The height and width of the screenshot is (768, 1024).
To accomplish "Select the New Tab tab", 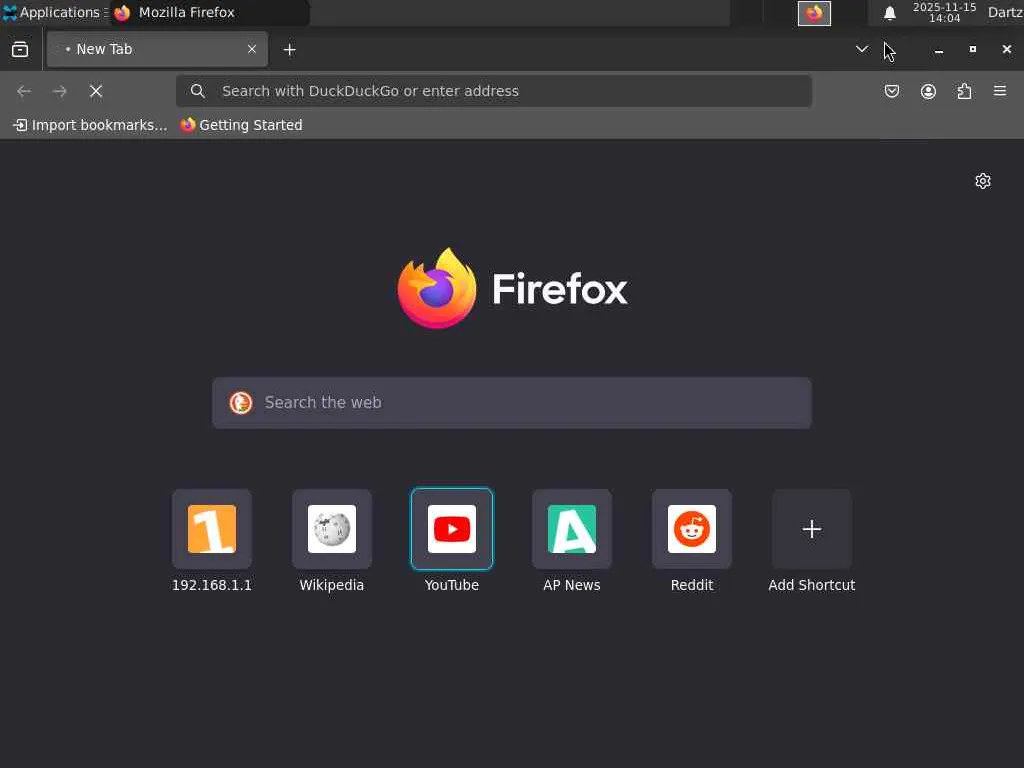I will tap(157, 49).
